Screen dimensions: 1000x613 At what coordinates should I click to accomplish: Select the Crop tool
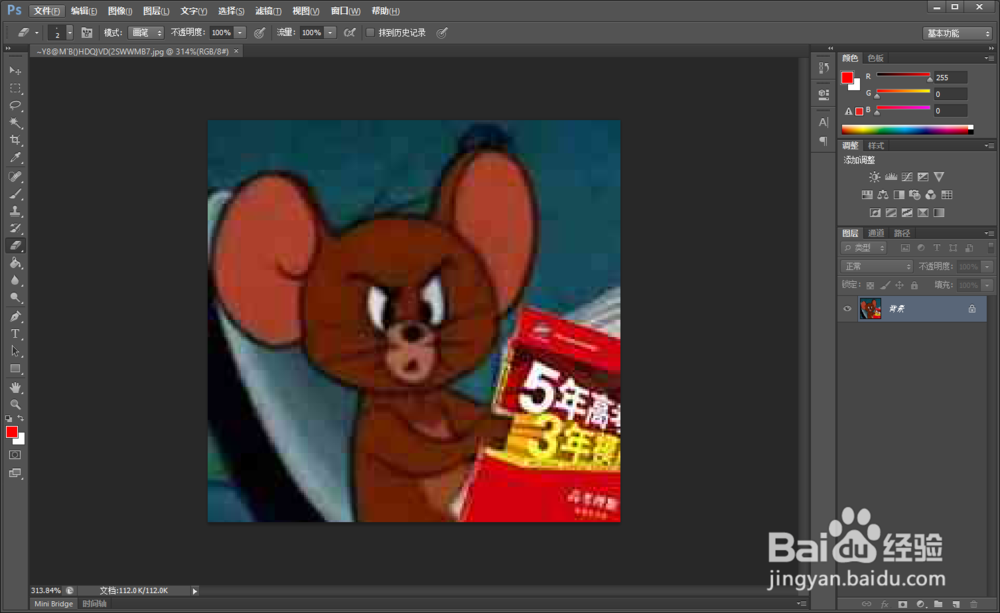pos(15,140)
